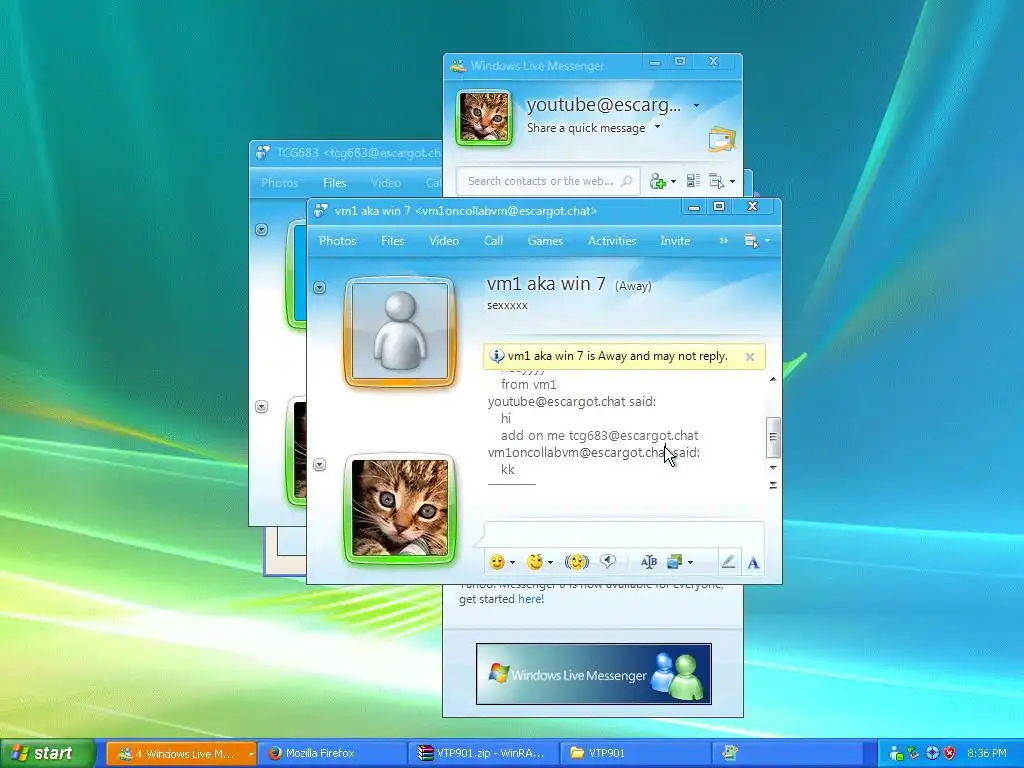
Task: Click the vm1 chat window title bar icon
Action: click(x=320, y=210)
